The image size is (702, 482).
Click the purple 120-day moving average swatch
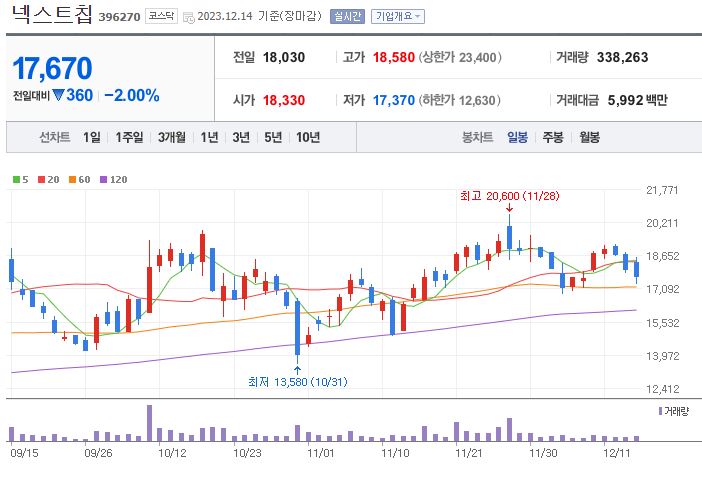103,179
